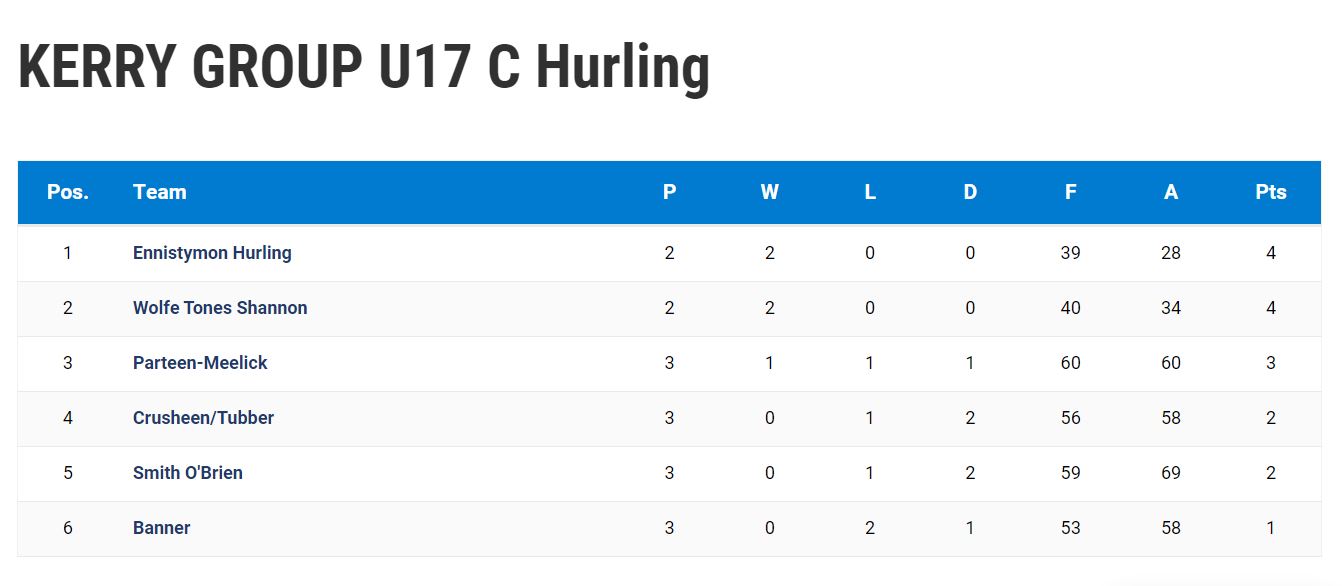Select Smith O'Brien's against value 69

pos(1171,473)
